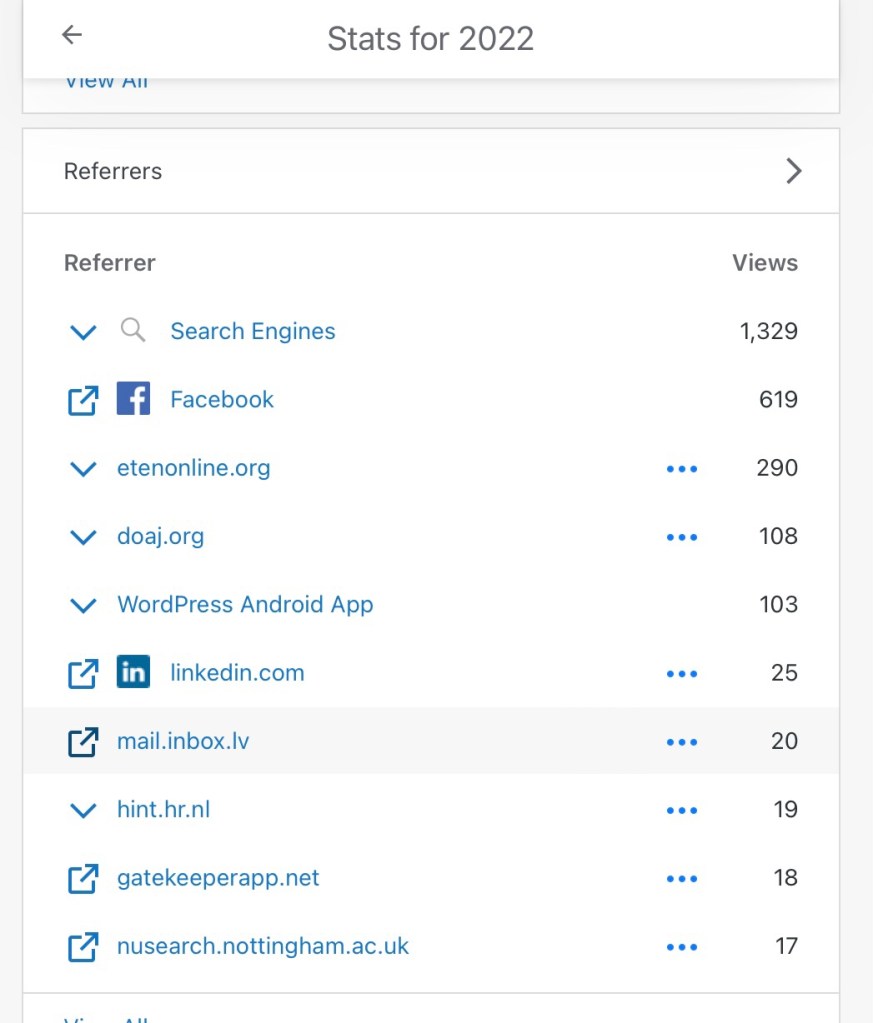
Task: Expand the WordPress Android App row
Action: pos(83,605)
